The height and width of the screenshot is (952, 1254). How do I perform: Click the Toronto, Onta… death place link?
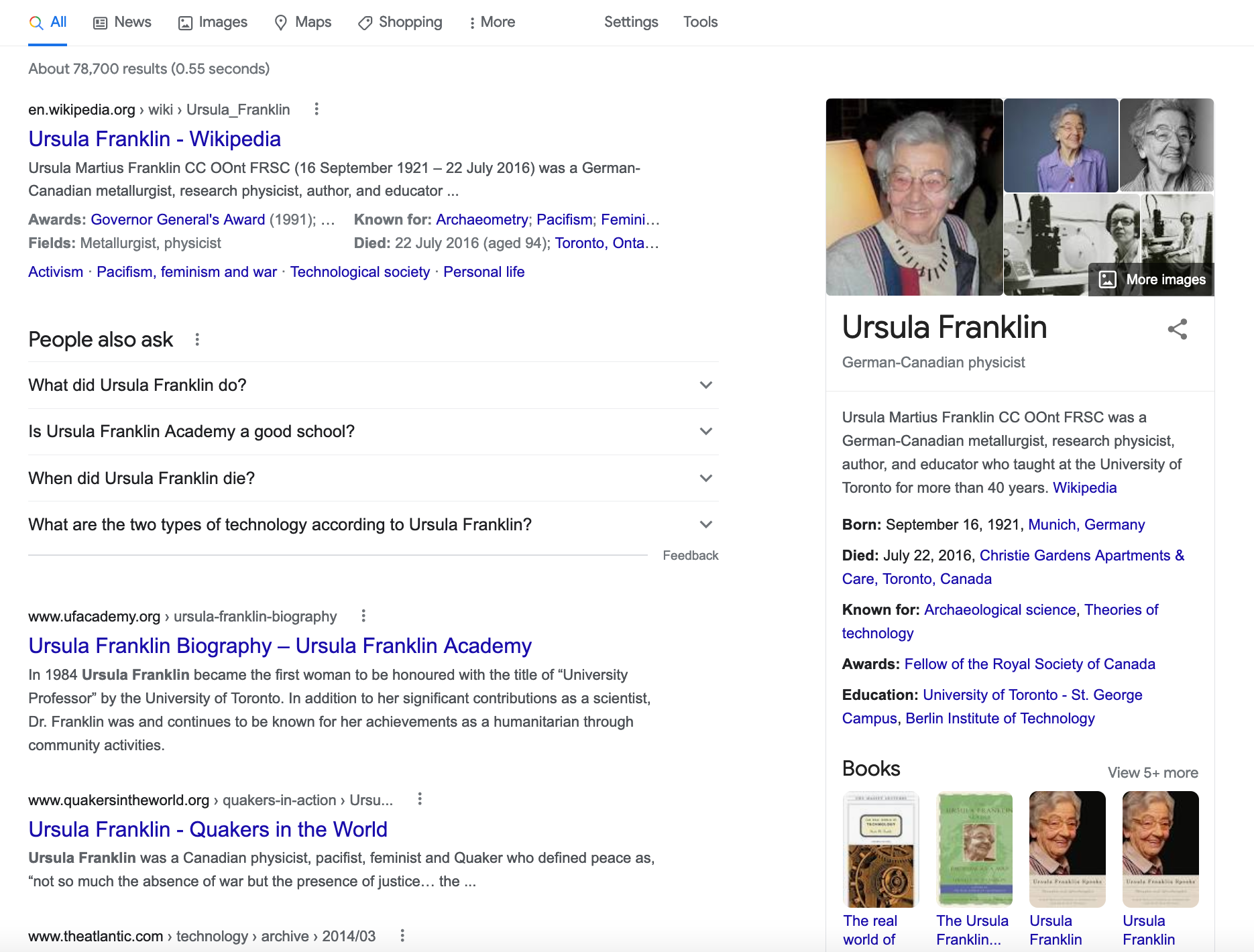tap(607, 243)
